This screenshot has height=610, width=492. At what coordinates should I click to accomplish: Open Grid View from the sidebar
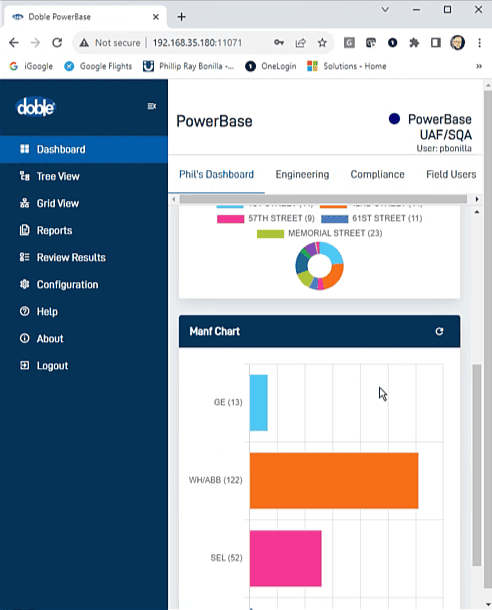tap(84, 203)
